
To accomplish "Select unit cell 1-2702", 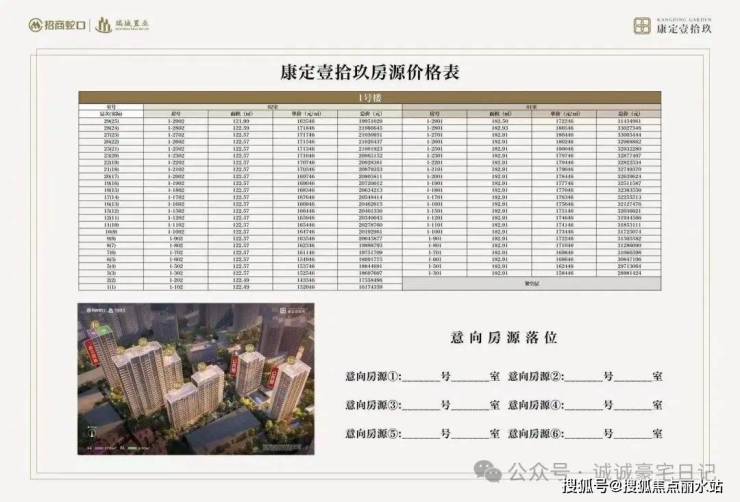I will (176, 135).
